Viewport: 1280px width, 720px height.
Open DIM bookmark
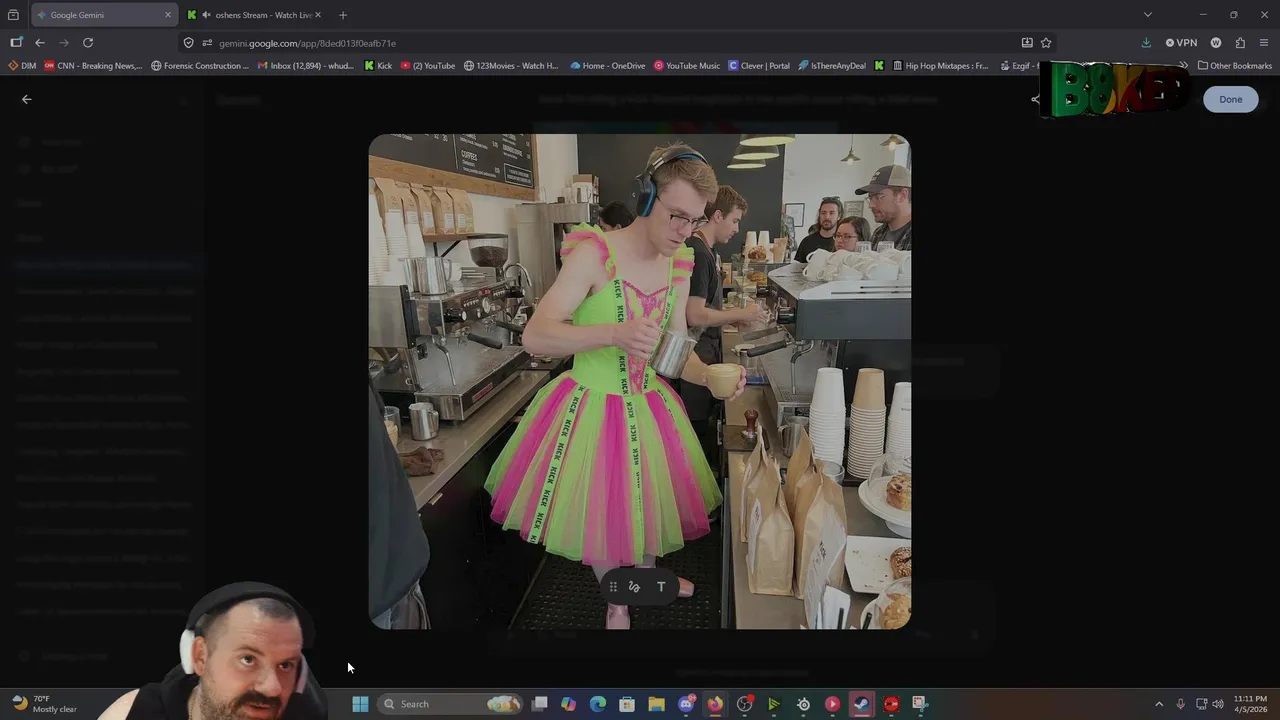pos(22,66)
